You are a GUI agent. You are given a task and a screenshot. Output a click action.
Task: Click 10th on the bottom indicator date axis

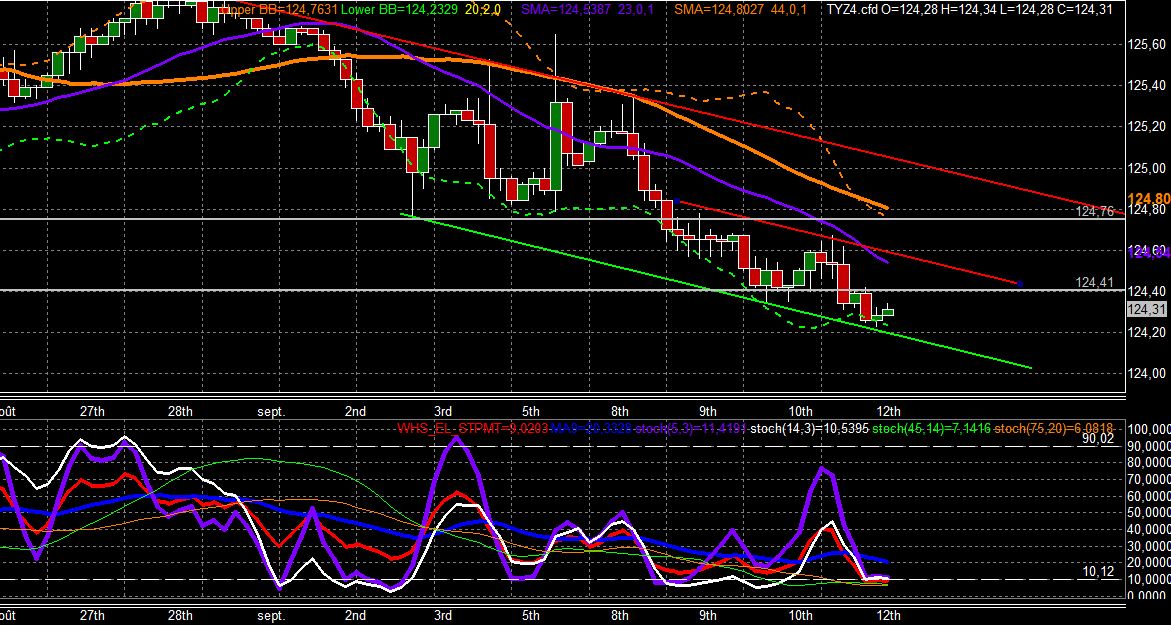point(800,617)
